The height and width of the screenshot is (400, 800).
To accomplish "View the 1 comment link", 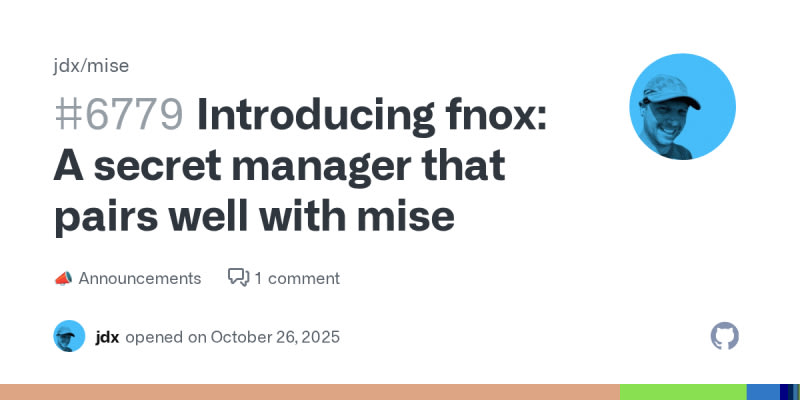I will [297, 278].
